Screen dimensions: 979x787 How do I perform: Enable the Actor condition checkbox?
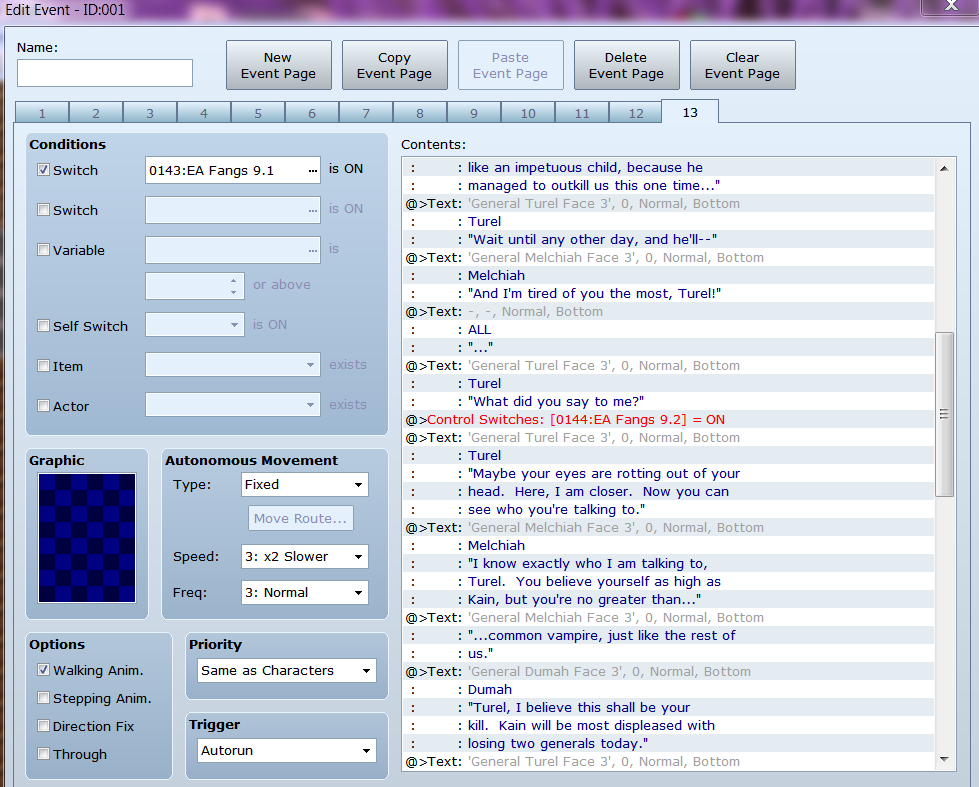click(x=43, y=405)
